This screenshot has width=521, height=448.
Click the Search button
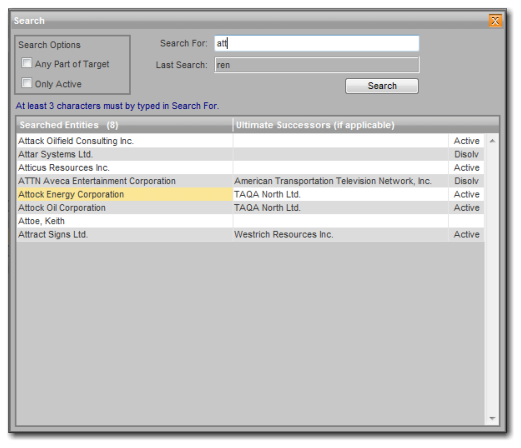point(382,86)
